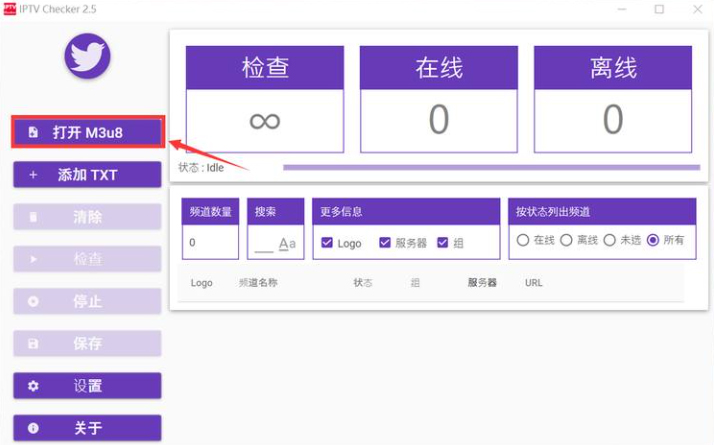Image resolution: width=714 pixels, height=445 pixels.
Task: Click the save disk icon on 保存
Action: tap(34, 344)
